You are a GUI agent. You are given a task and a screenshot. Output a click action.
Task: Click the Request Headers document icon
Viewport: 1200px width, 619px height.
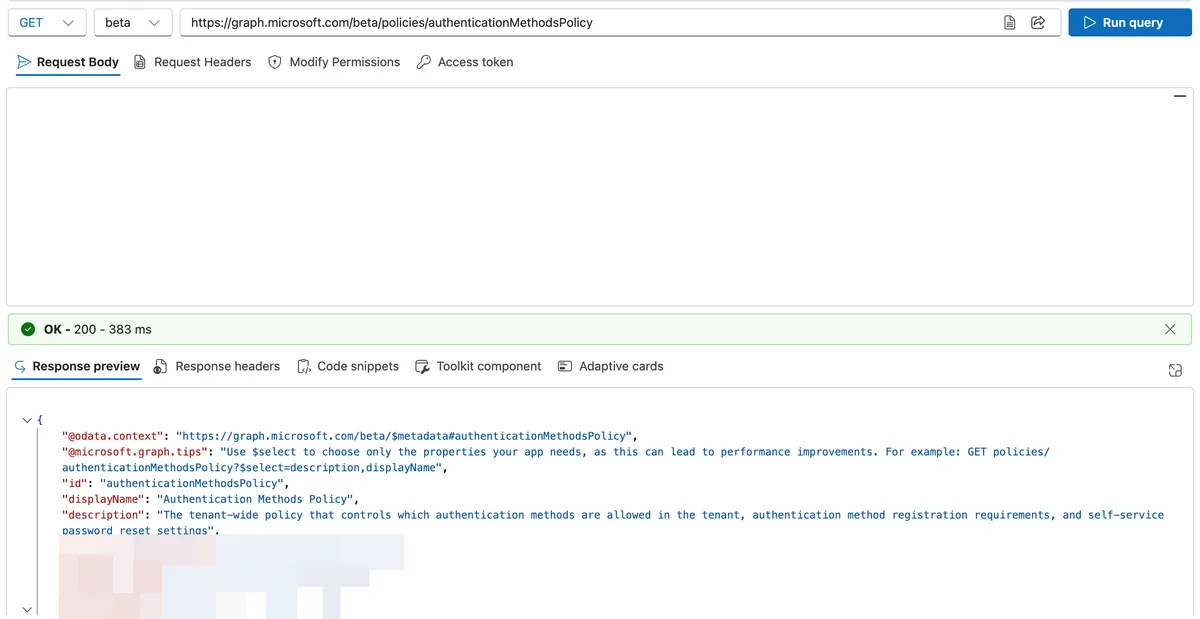(x=140, y=62)
